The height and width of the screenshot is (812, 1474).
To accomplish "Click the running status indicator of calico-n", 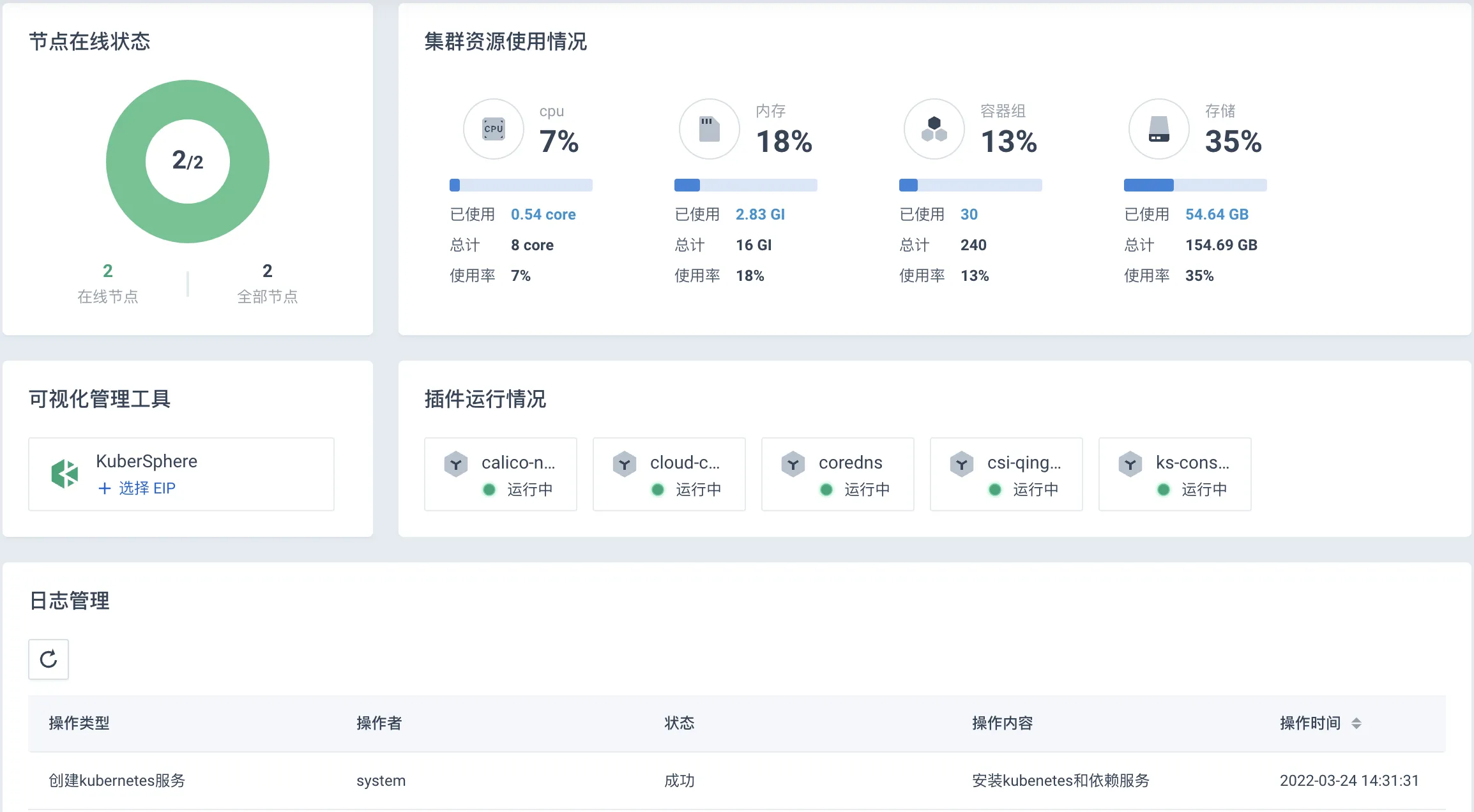I will (489, 490).
